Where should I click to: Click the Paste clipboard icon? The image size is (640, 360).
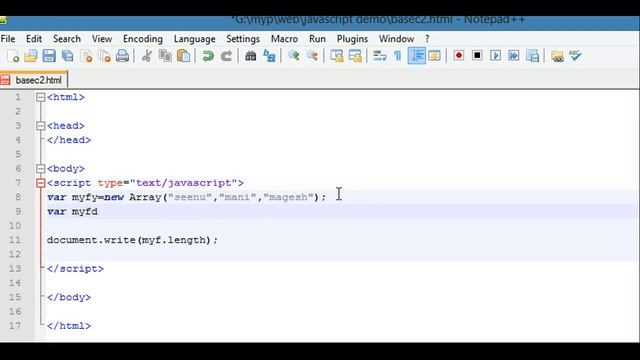pyautogui.click(x=184, y=56)
